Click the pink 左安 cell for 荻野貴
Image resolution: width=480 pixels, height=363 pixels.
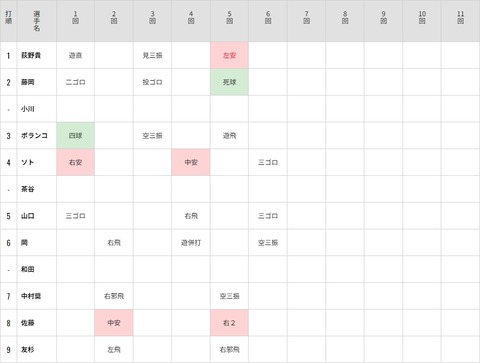coord(229,55)
